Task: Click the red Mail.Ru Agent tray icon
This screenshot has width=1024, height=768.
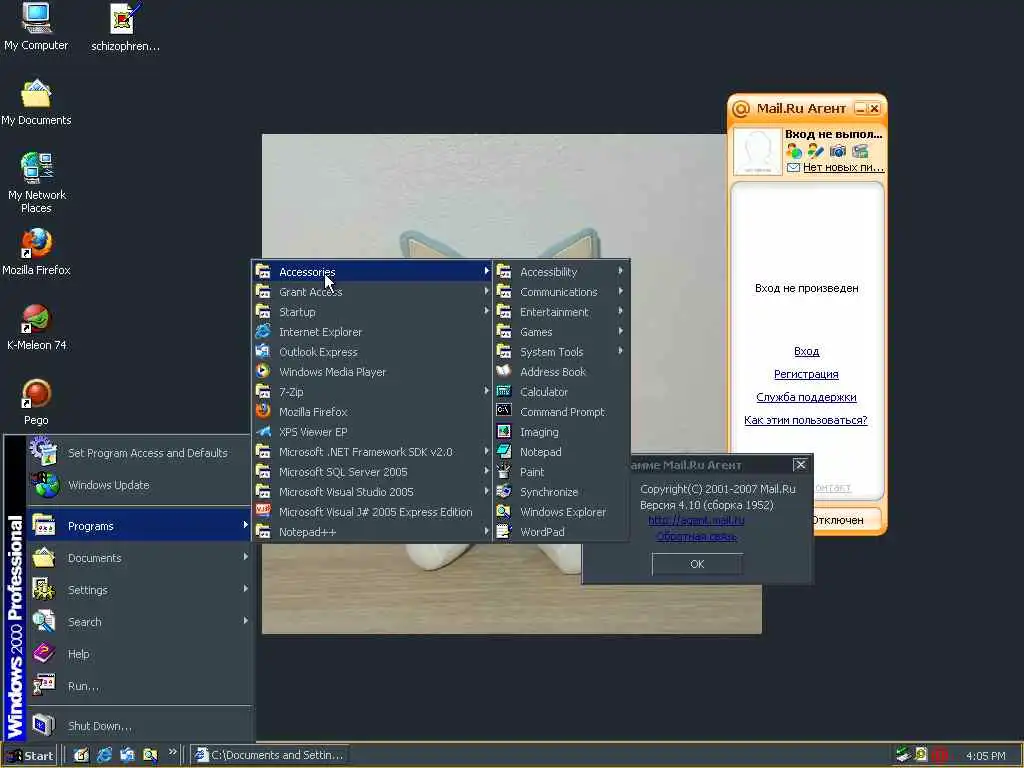Action: point(939,755)
